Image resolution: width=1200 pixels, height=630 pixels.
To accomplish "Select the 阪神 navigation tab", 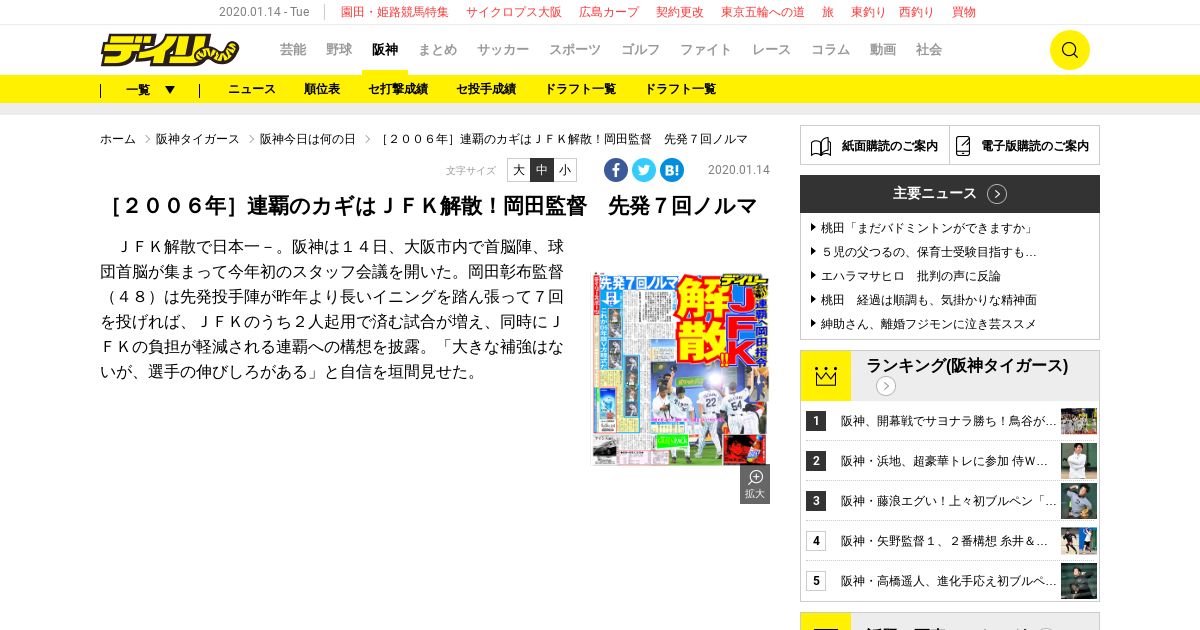I will click(x=385, y=50).
